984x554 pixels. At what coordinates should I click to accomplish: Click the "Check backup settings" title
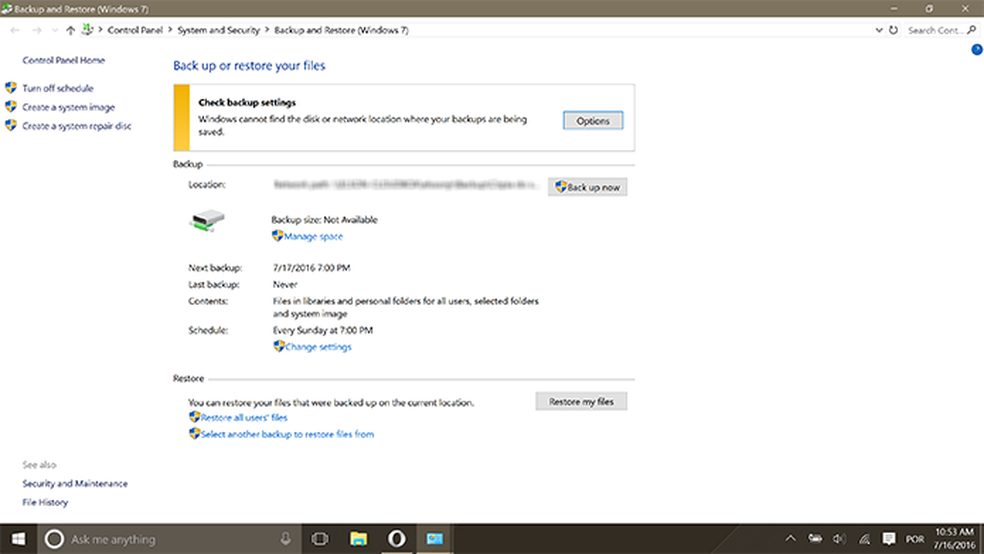pyautogui.click(x=247, y=102)
